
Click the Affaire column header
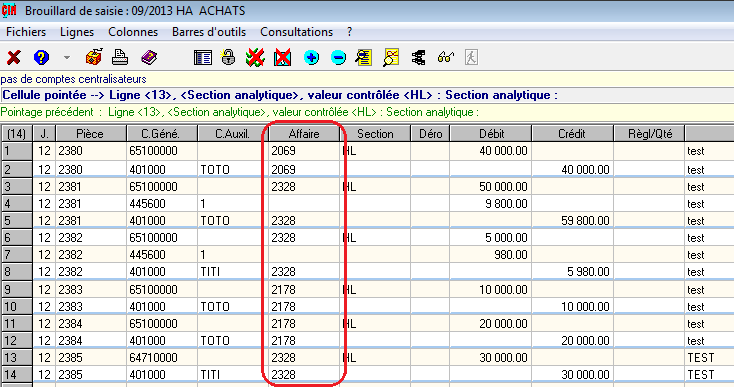tap(304, 134)
